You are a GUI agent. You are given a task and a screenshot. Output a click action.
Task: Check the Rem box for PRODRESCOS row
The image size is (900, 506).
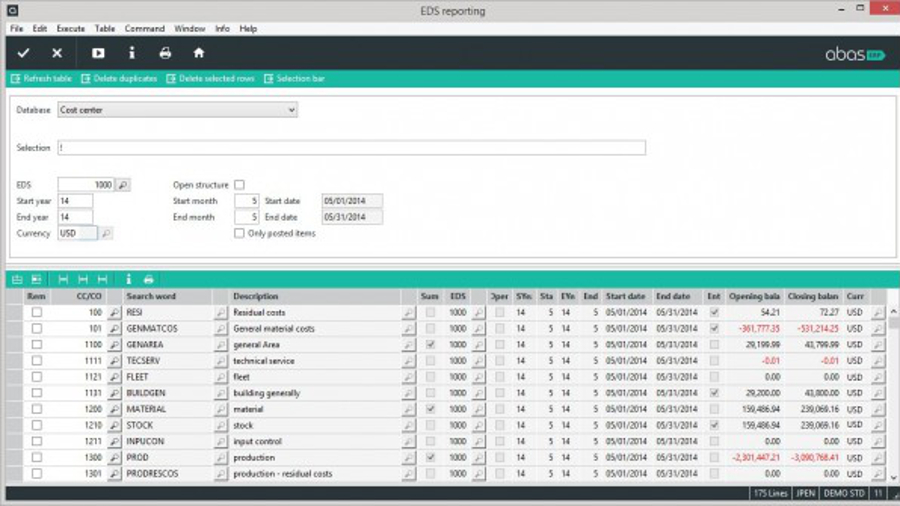point(37,473)
